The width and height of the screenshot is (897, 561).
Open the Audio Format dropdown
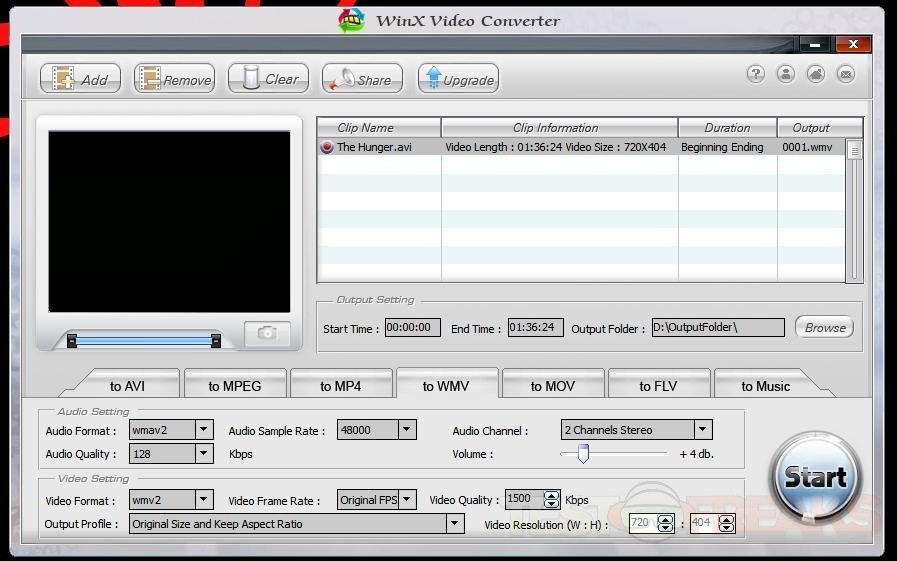pos(204,429)
